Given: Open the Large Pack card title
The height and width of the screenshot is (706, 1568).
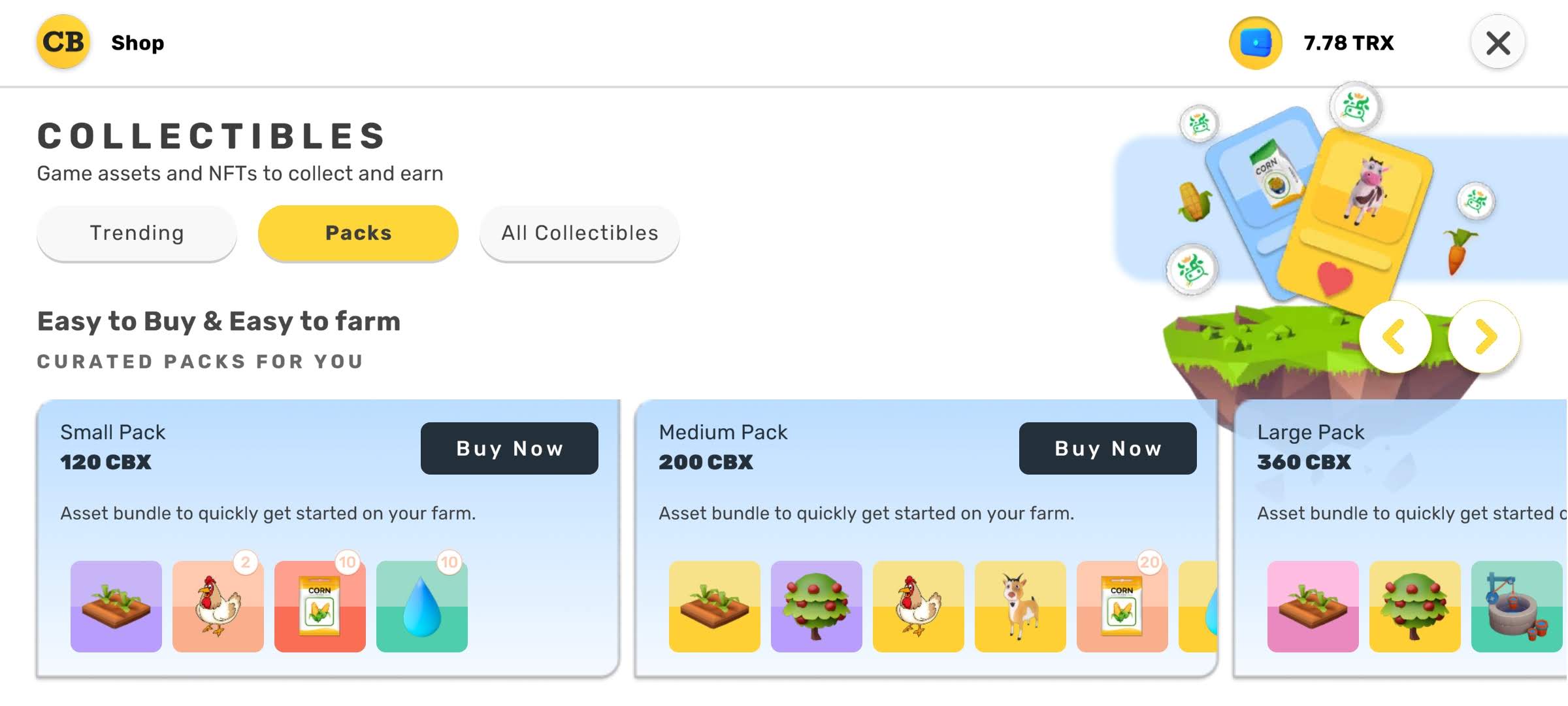Looking at the screenshot, I should click(x=1311, y=432).
